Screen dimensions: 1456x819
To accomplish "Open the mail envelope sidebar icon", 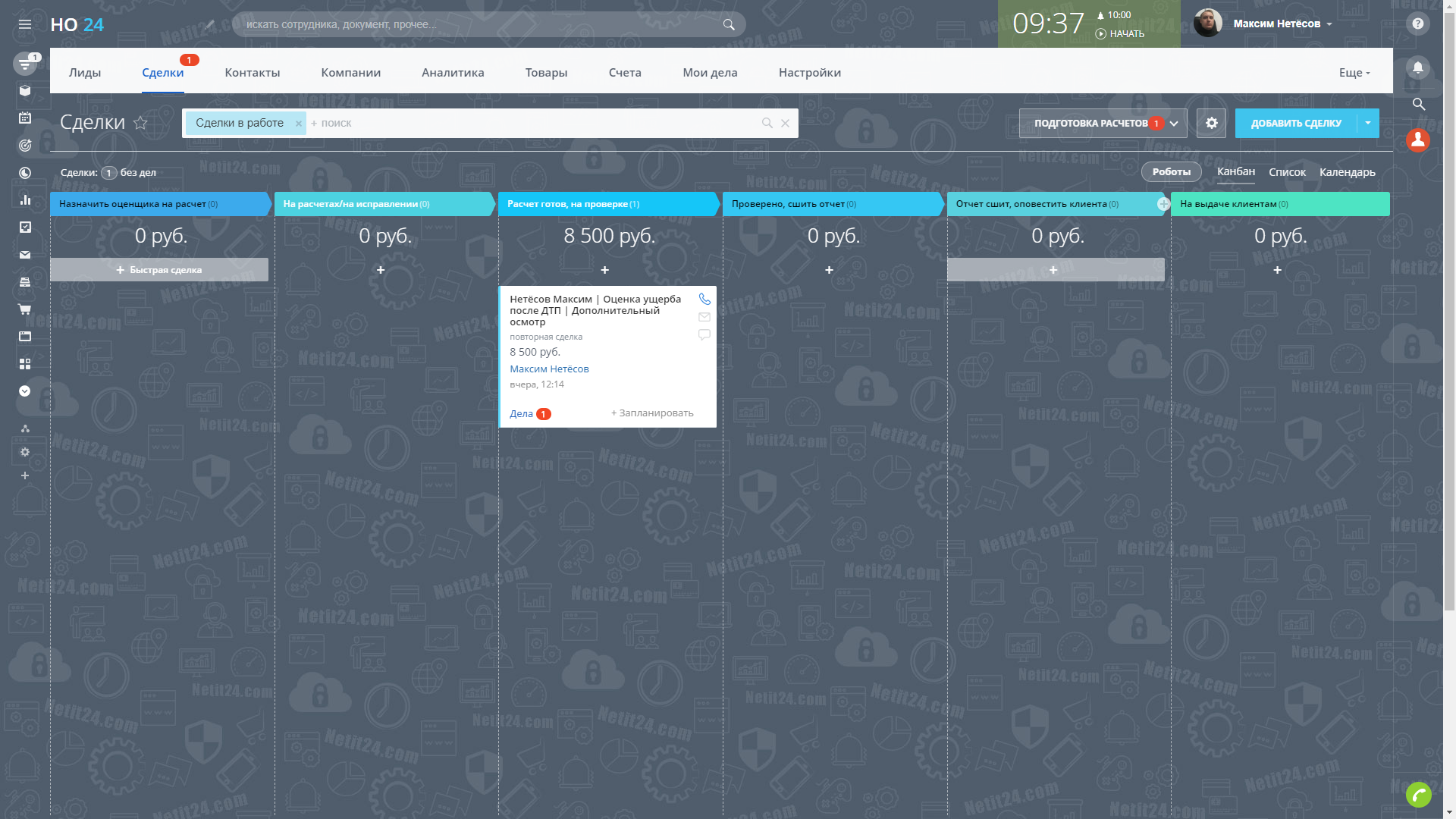I will coord(25,255).
